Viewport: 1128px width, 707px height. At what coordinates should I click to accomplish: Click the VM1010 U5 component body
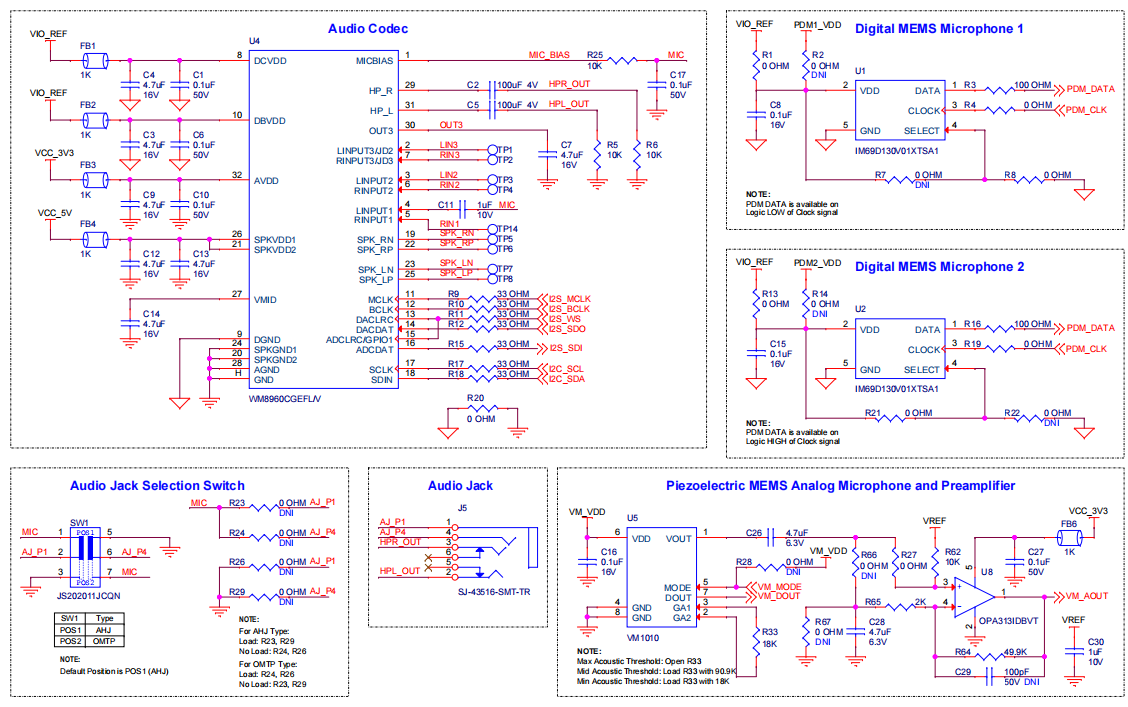(x=660, y=576)
